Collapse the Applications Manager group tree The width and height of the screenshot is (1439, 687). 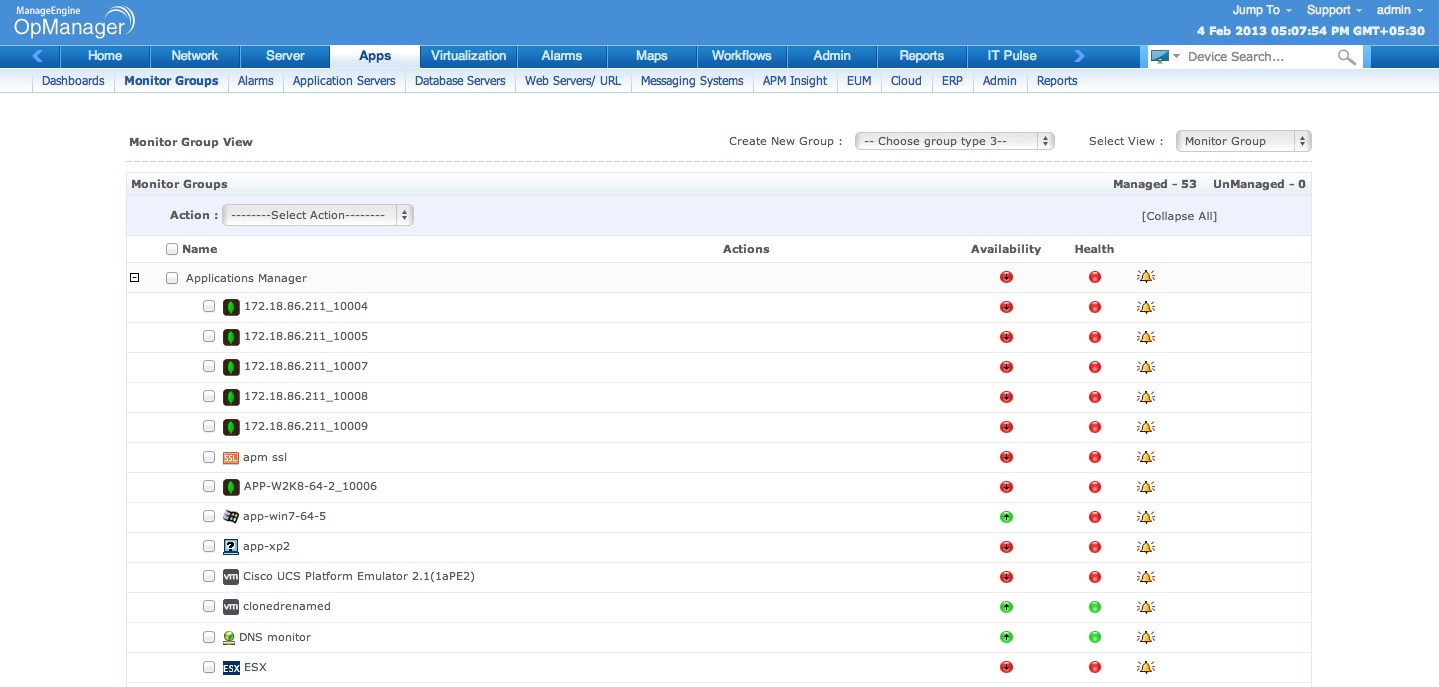(135, 278)
